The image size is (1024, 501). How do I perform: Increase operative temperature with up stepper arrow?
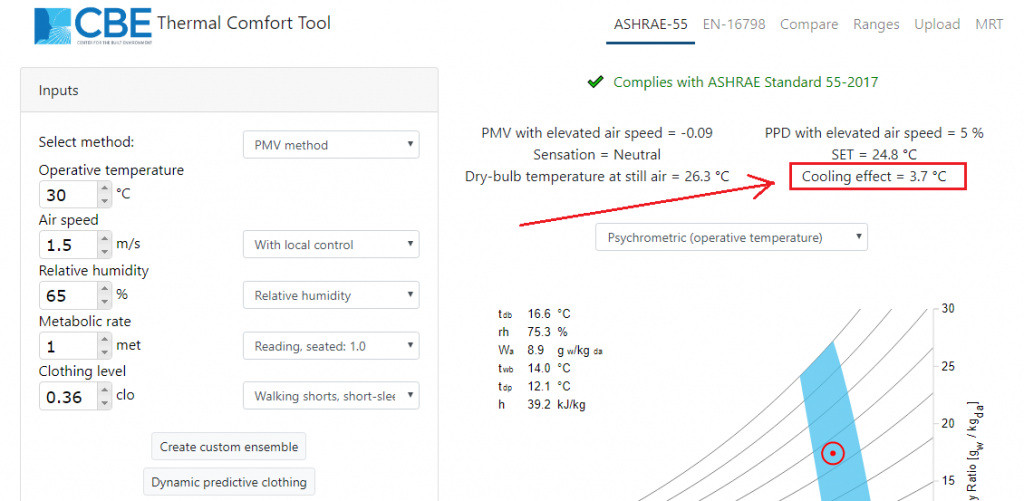(x=105, y=188)
